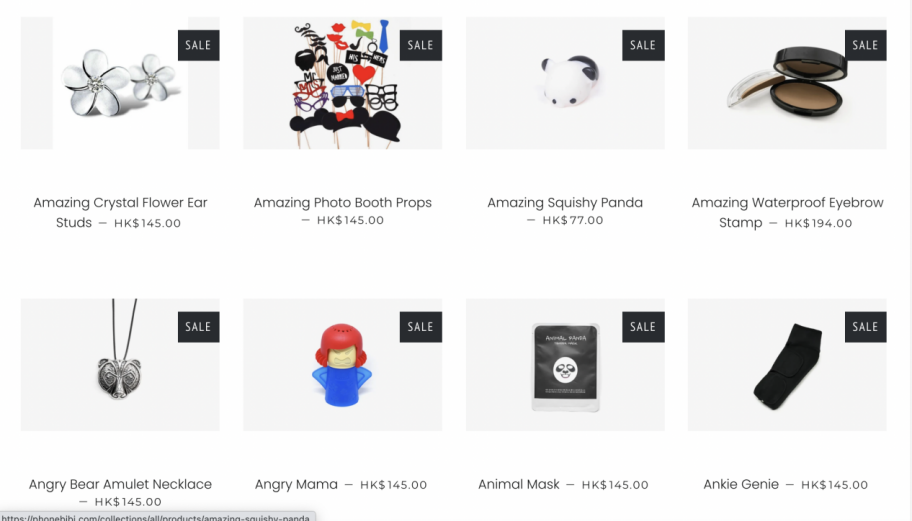The image size is (912, 521).
Task: Click SALE badge on Ankie Genie
Action: coord(865,327)
